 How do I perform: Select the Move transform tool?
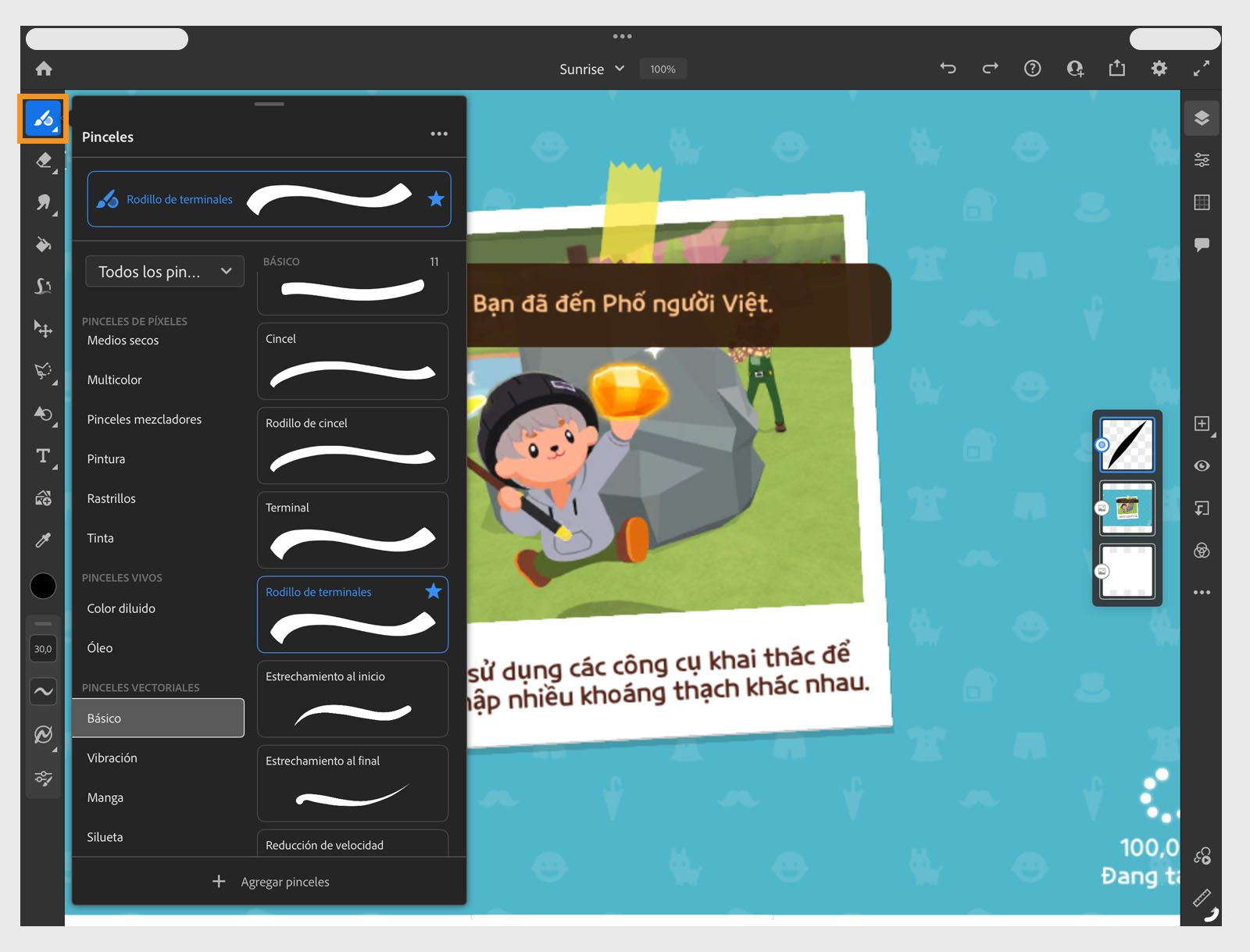tap(44, 329)
